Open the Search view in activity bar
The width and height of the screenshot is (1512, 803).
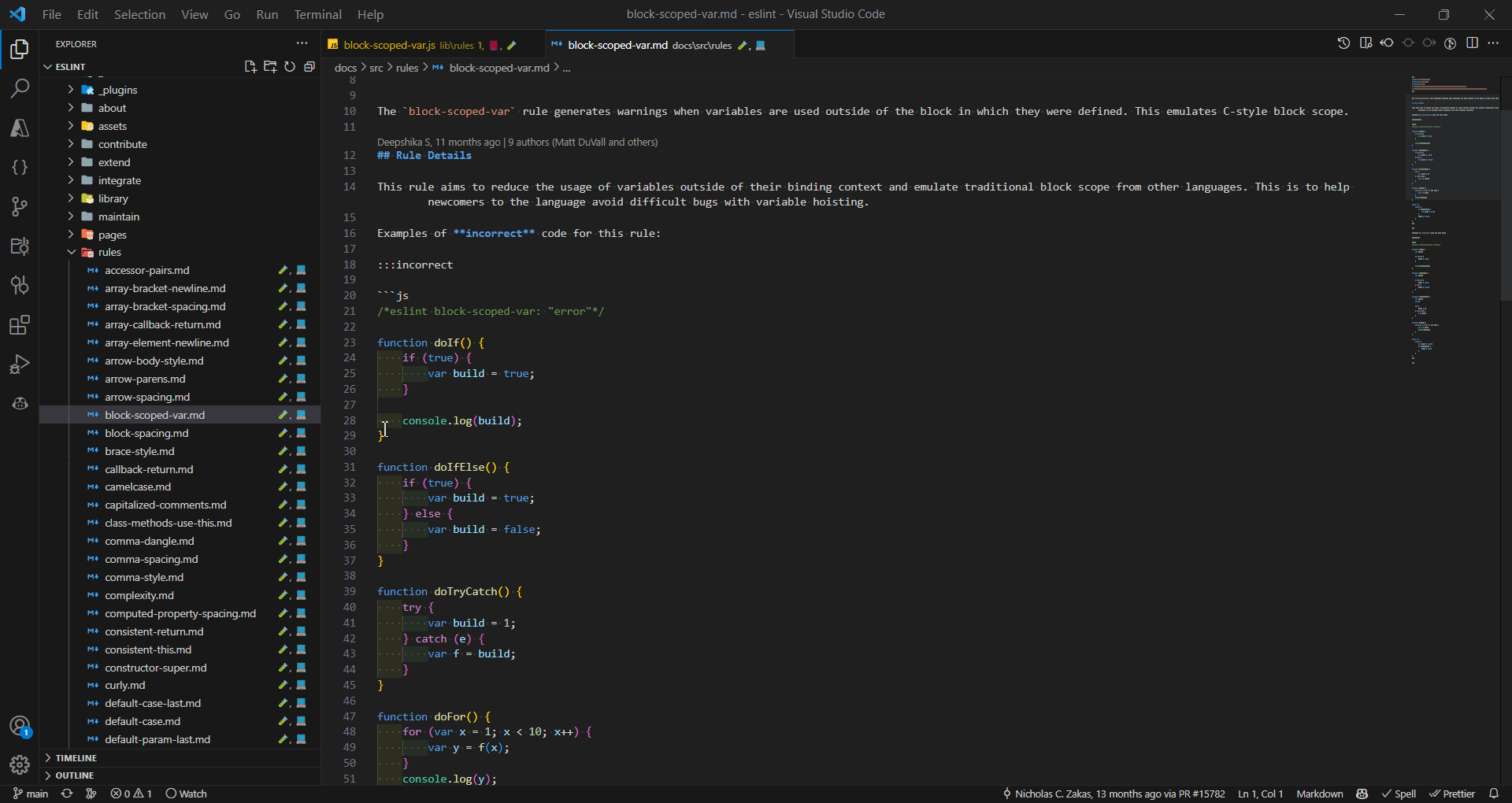[20, 88]
